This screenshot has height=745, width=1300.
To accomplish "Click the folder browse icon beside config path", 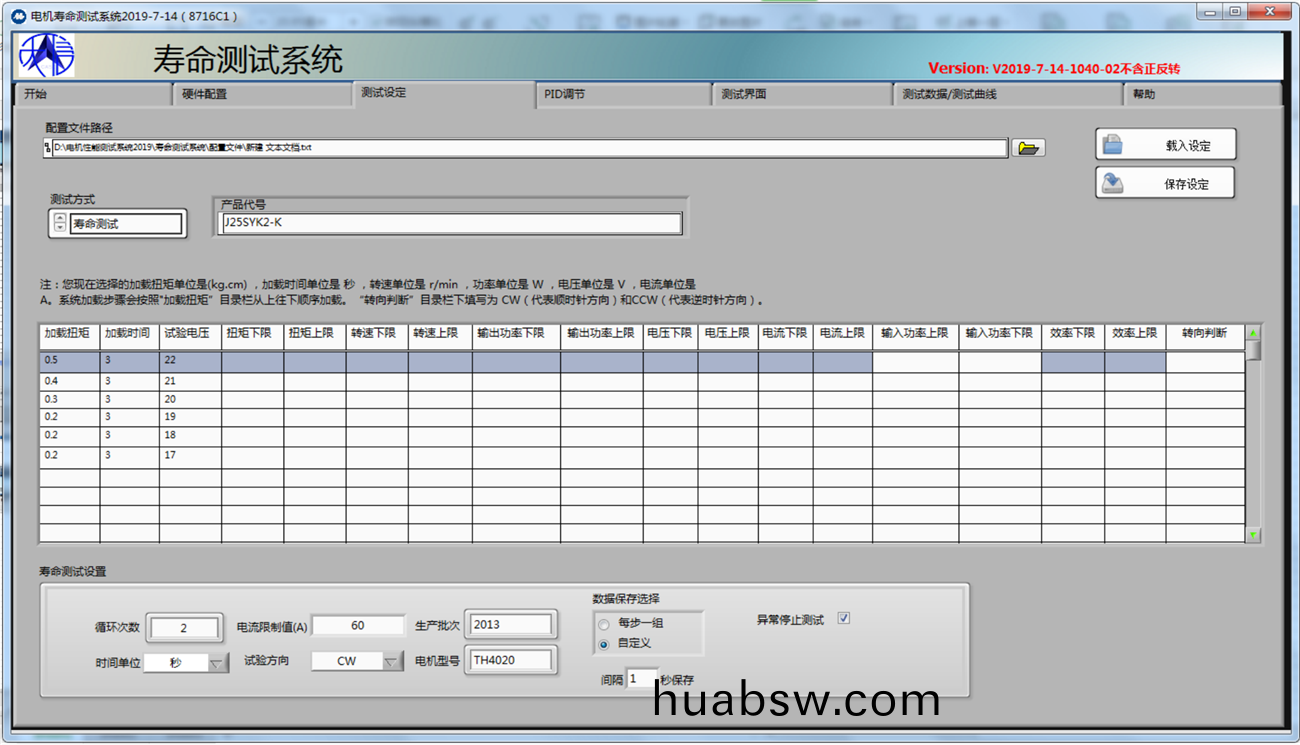I will tap(1027, 148).
